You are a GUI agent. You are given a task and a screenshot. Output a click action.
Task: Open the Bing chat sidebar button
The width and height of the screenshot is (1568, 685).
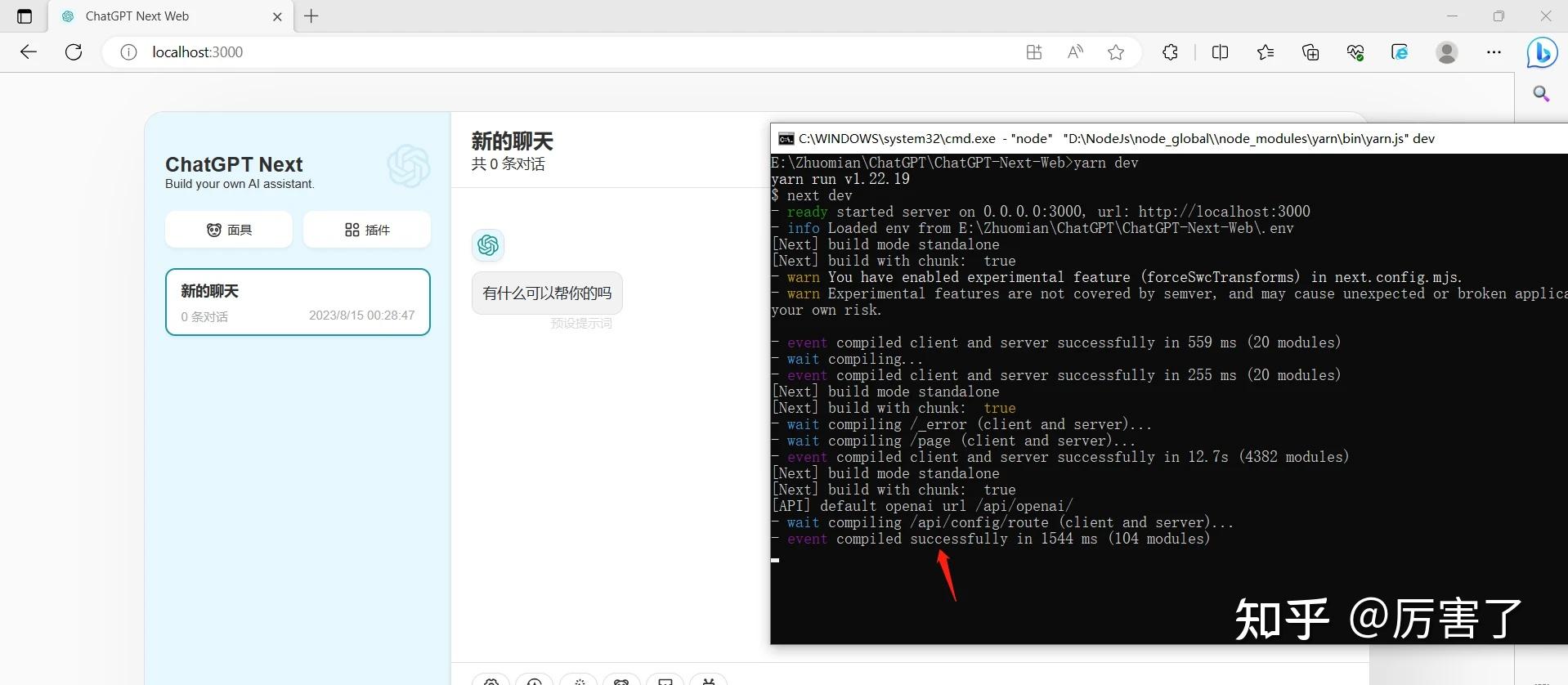pos(1542,52)
